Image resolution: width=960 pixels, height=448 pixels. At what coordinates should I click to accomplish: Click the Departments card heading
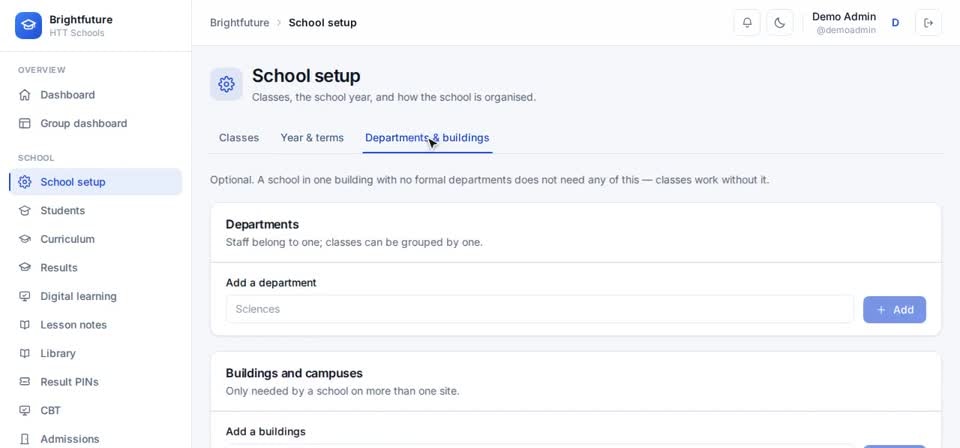[262, 224]
